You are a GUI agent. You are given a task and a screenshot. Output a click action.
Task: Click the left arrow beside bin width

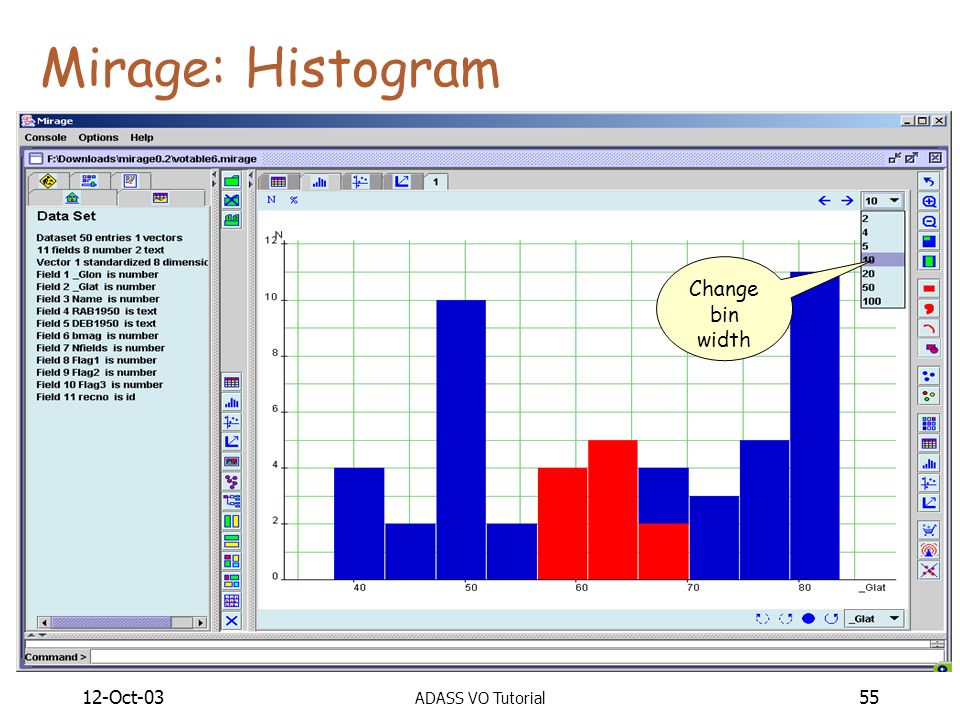click(825, 200)
